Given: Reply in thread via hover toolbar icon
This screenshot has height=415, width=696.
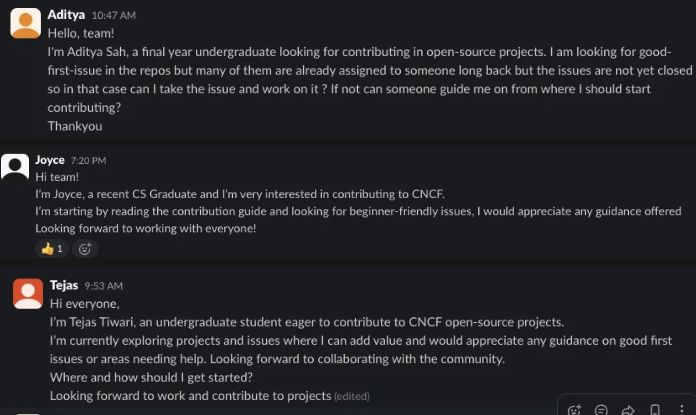Looking at the screenshot, I should (601, 410).
